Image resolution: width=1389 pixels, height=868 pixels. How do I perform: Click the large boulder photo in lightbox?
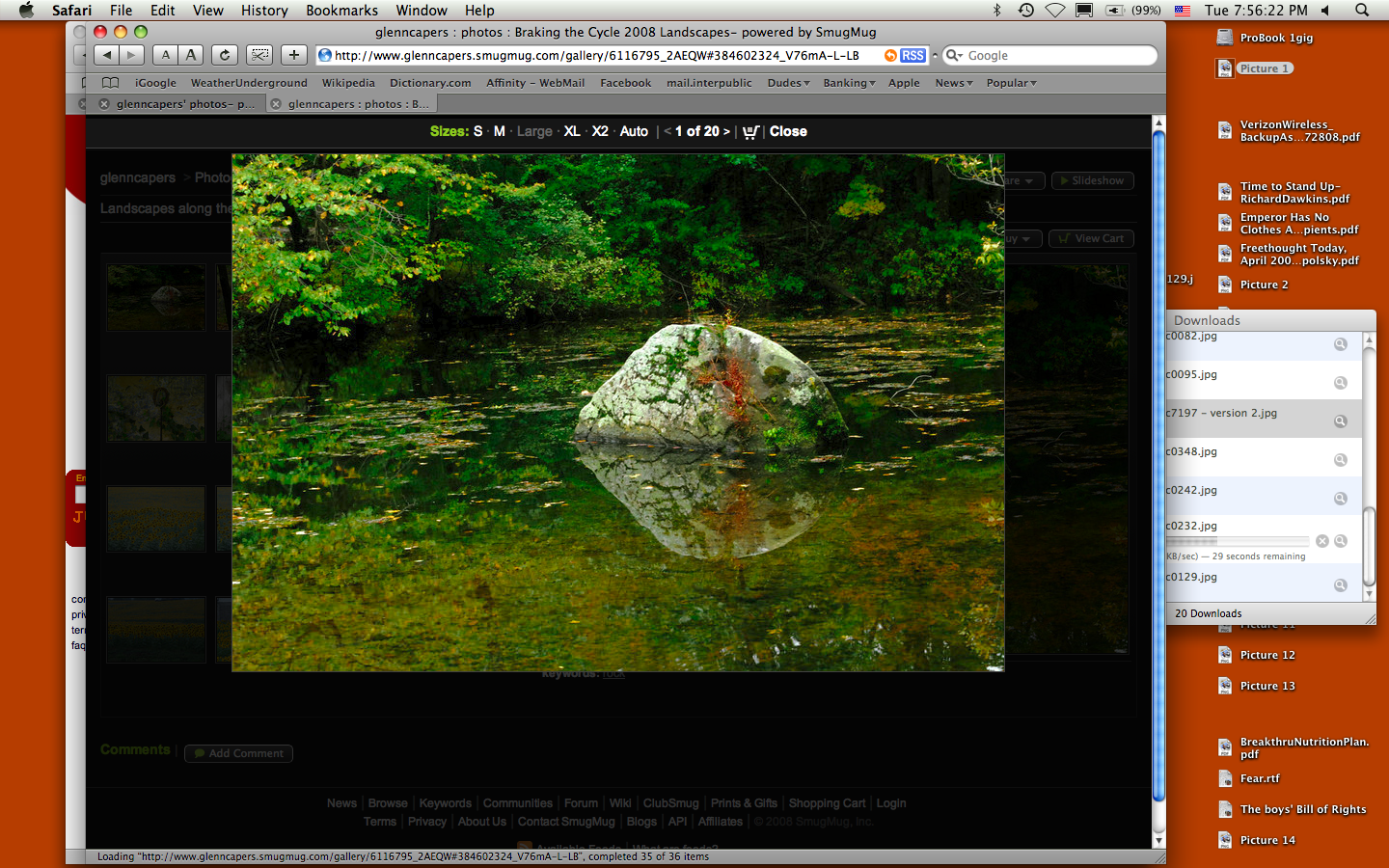click(x=617, y=413)
